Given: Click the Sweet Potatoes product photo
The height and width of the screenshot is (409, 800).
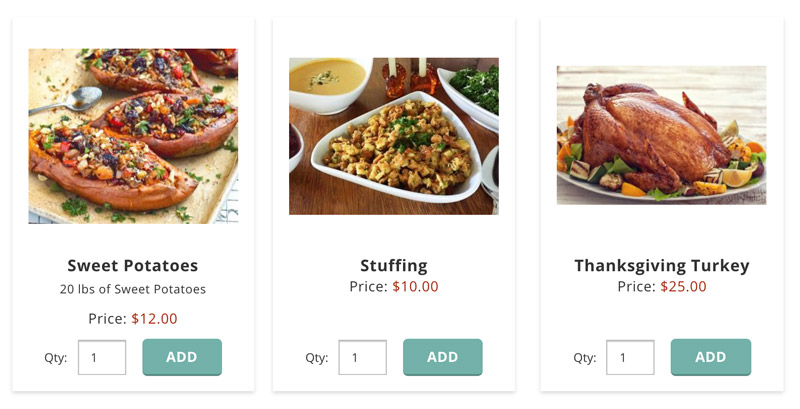Looking at the screenshot, I should 133,135.
